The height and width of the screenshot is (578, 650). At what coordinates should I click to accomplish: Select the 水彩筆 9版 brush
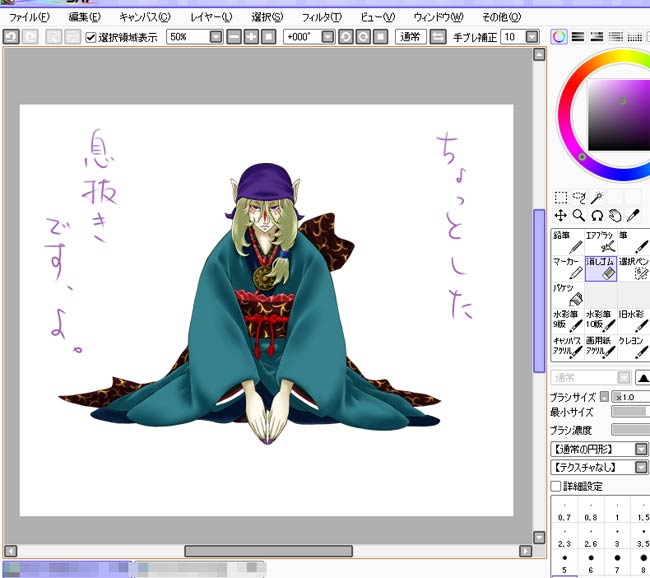point(568,321)
